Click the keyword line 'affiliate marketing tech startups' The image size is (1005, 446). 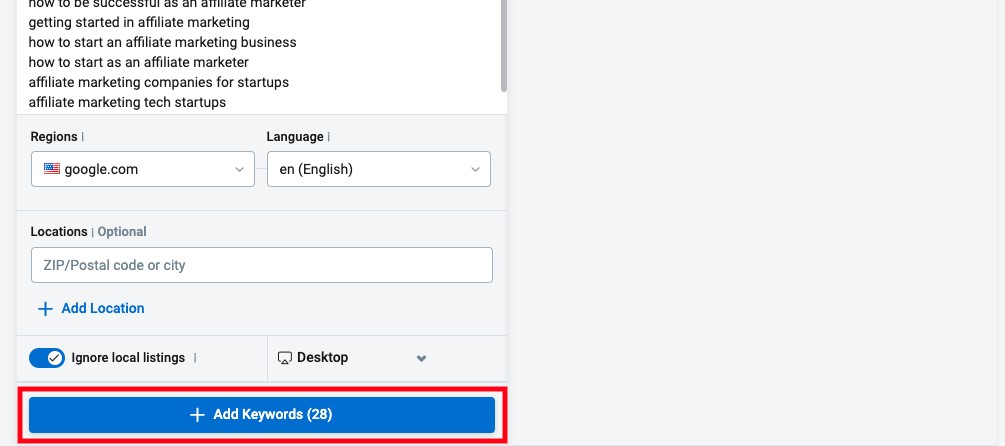coord(127,103)
